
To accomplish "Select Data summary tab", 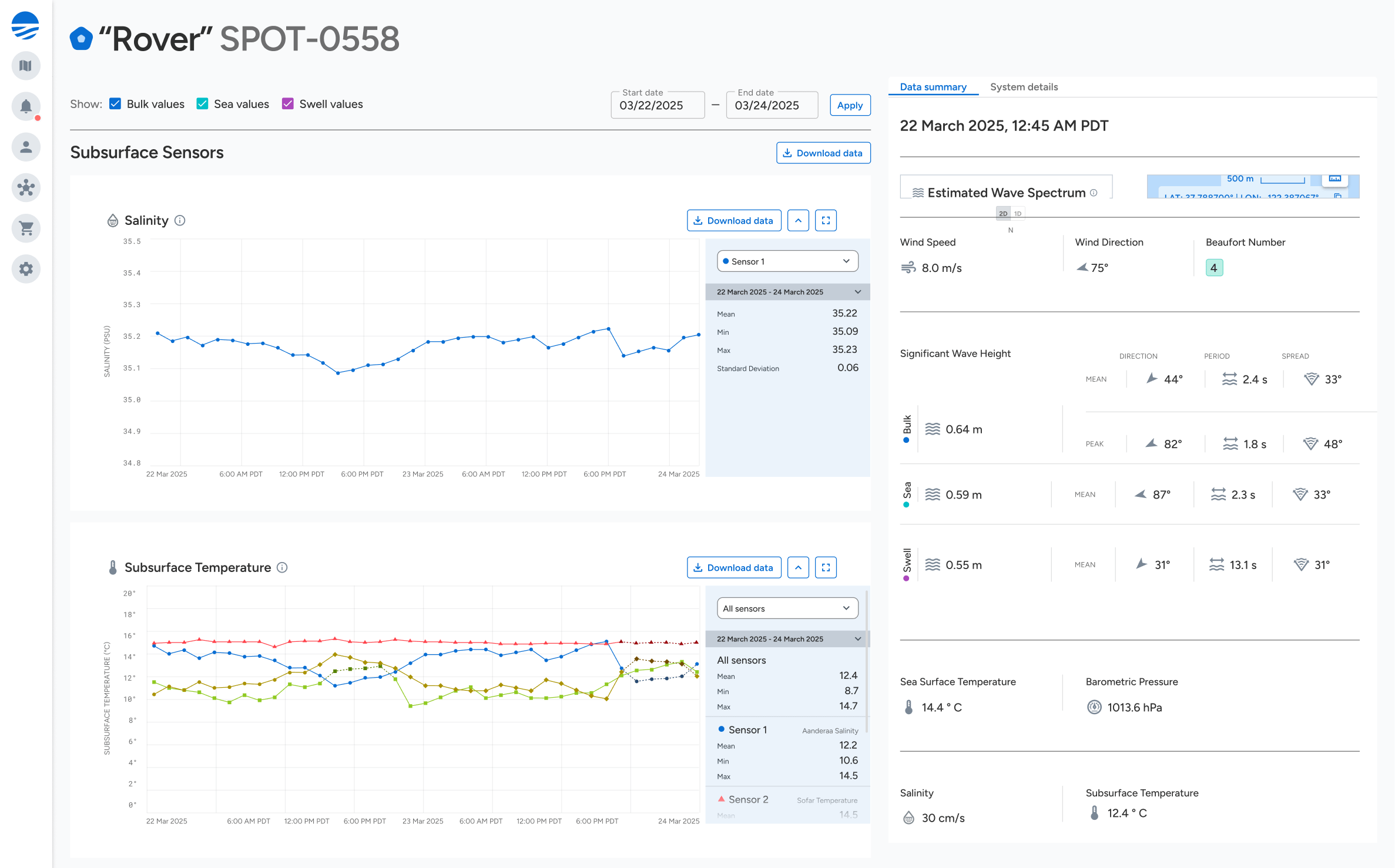I will (x=933, y=87).
